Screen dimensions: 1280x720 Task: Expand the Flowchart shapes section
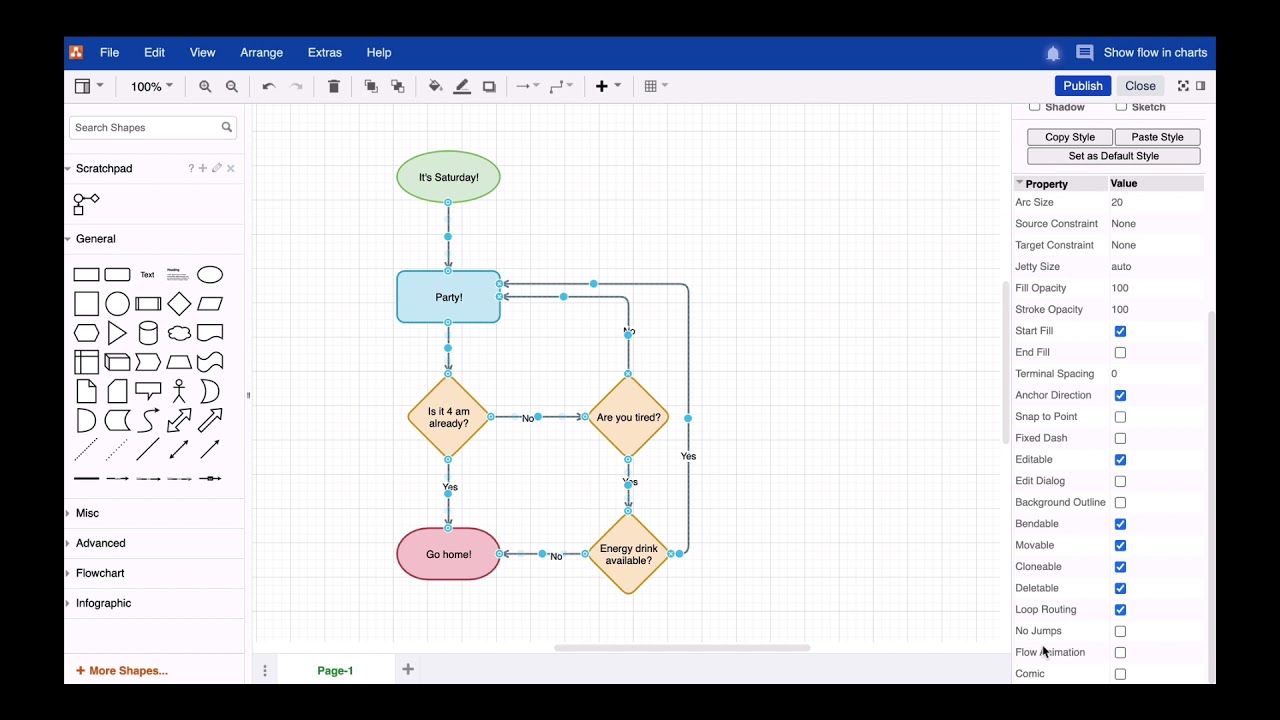(x=100, y=573)
